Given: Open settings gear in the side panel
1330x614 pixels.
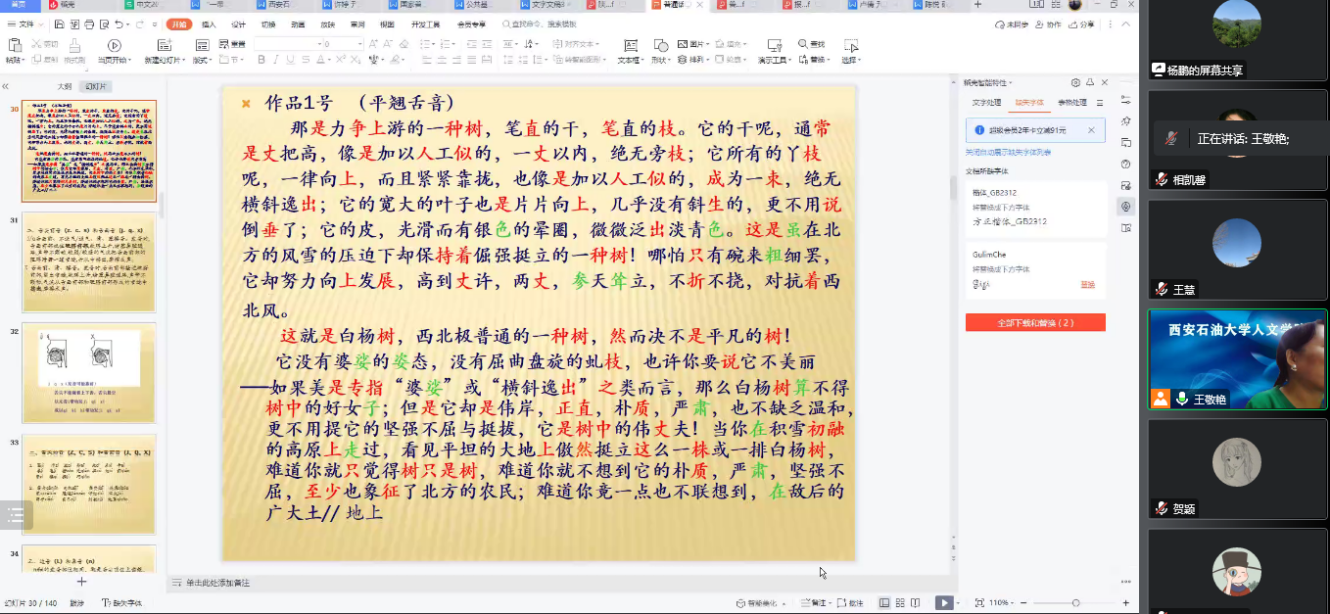Looking at the screenshot, I should click(1075, 83).
